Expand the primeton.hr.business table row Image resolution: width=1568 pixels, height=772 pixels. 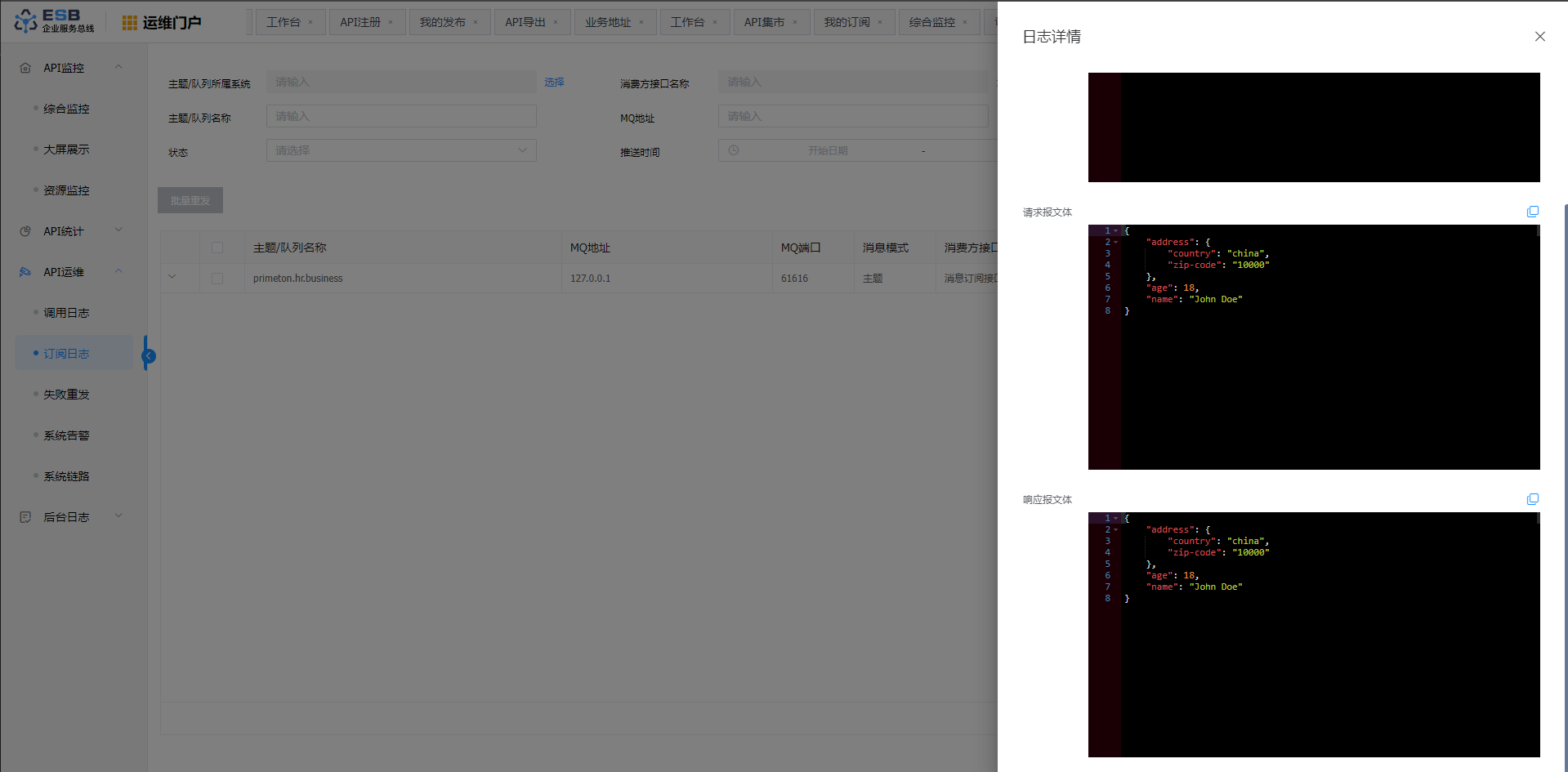pos(172,277)
